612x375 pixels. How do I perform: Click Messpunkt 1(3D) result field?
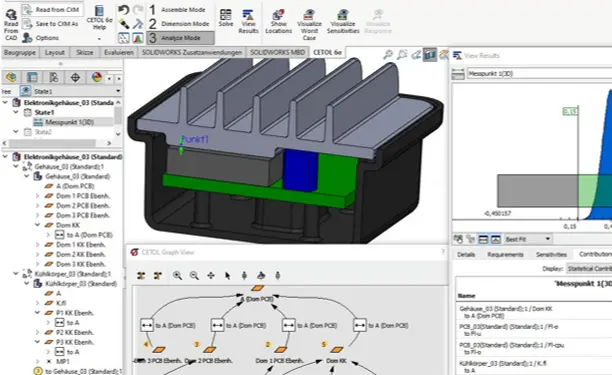point(539,73)
